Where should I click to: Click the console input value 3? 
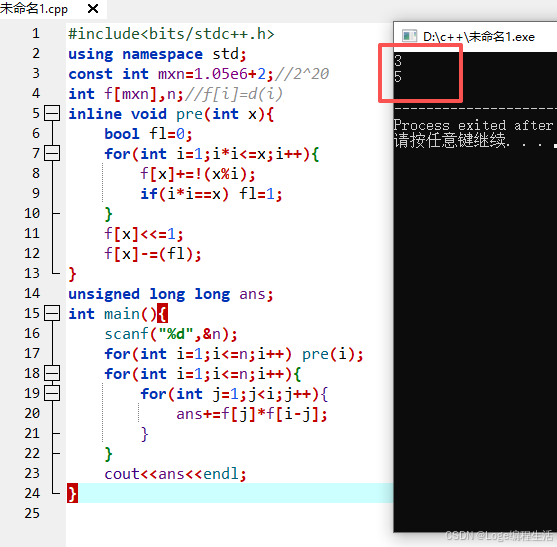click(x=398, y=61)
